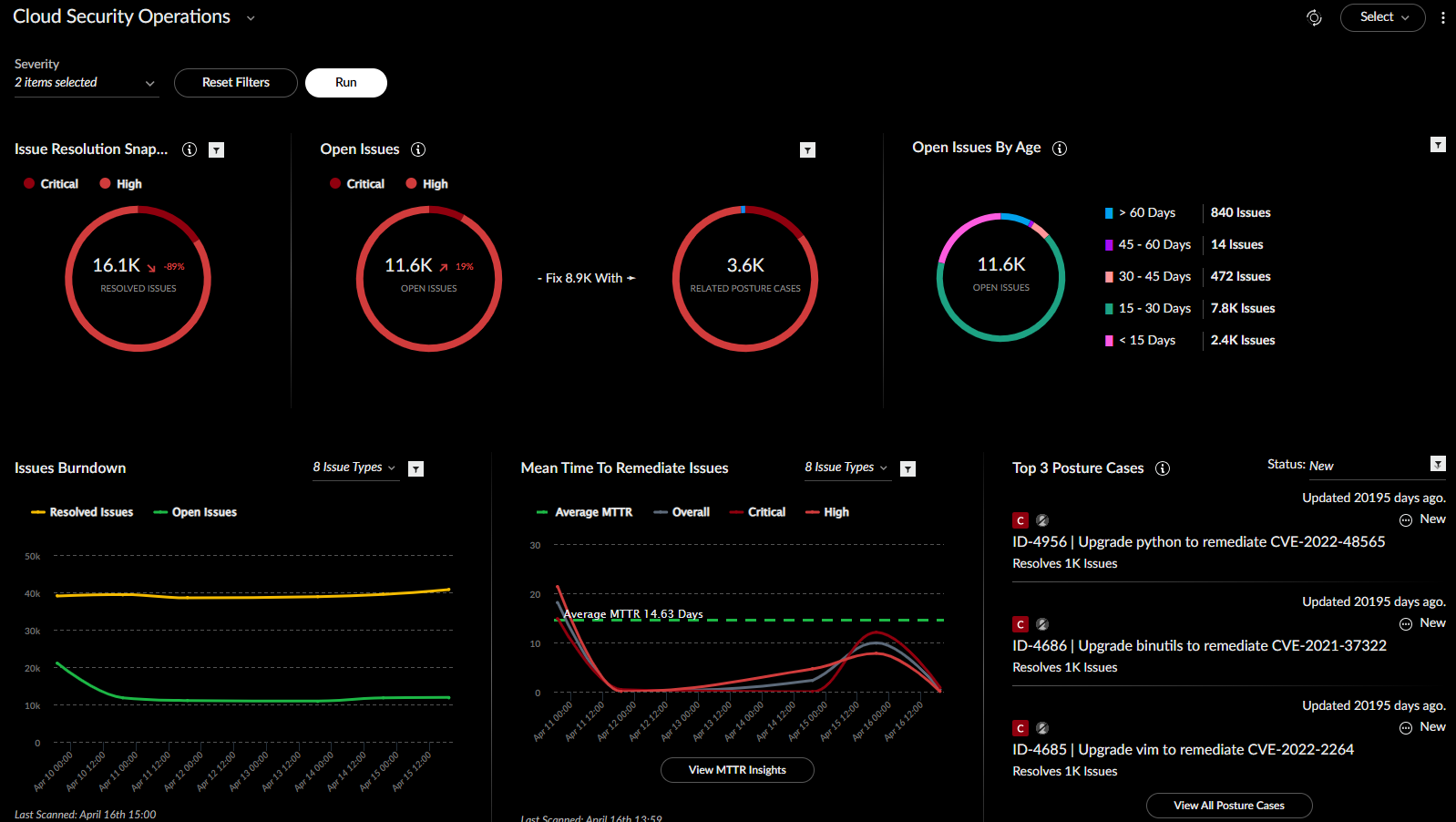Click the purple 45 - 60 Days swatch
Viewport: 1456px width, 822px height.
pyautogui.click(x=1109, y=245)
